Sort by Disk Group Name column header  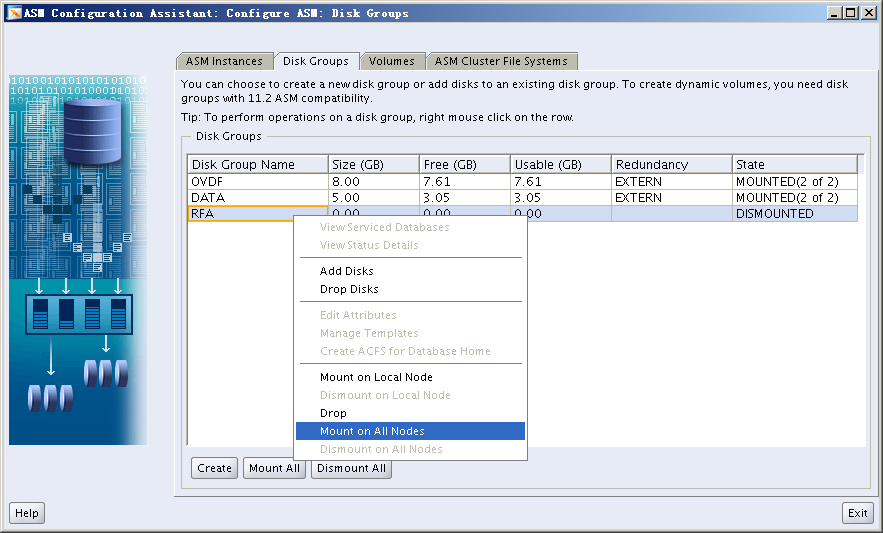click(x=257, y=164)
